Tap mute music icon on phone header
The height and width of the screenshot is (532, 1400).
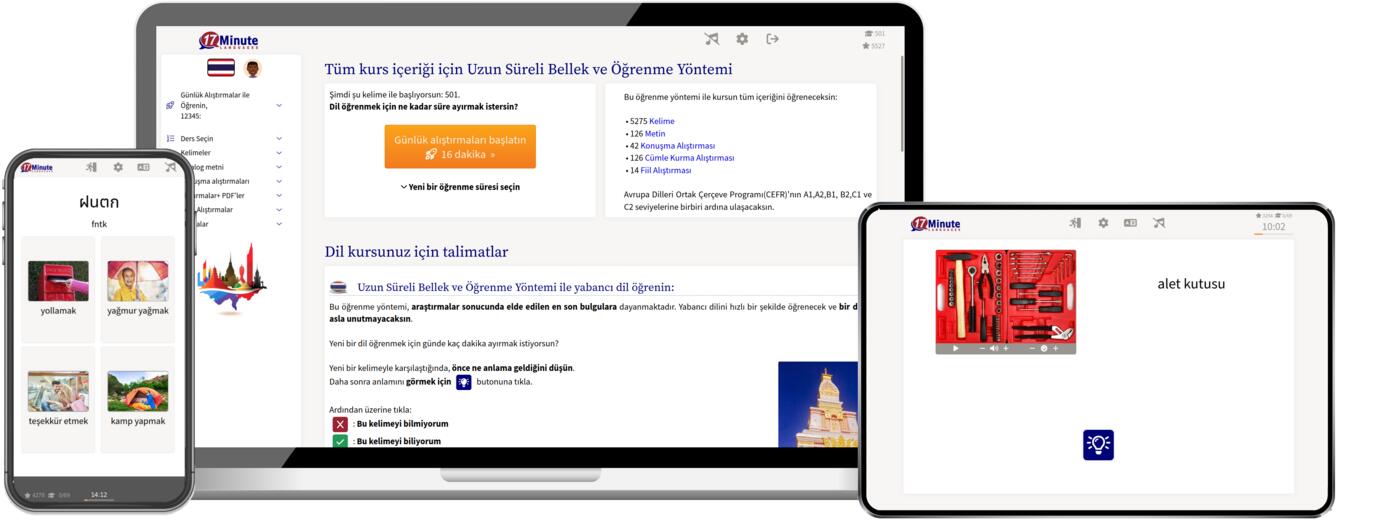170,168
